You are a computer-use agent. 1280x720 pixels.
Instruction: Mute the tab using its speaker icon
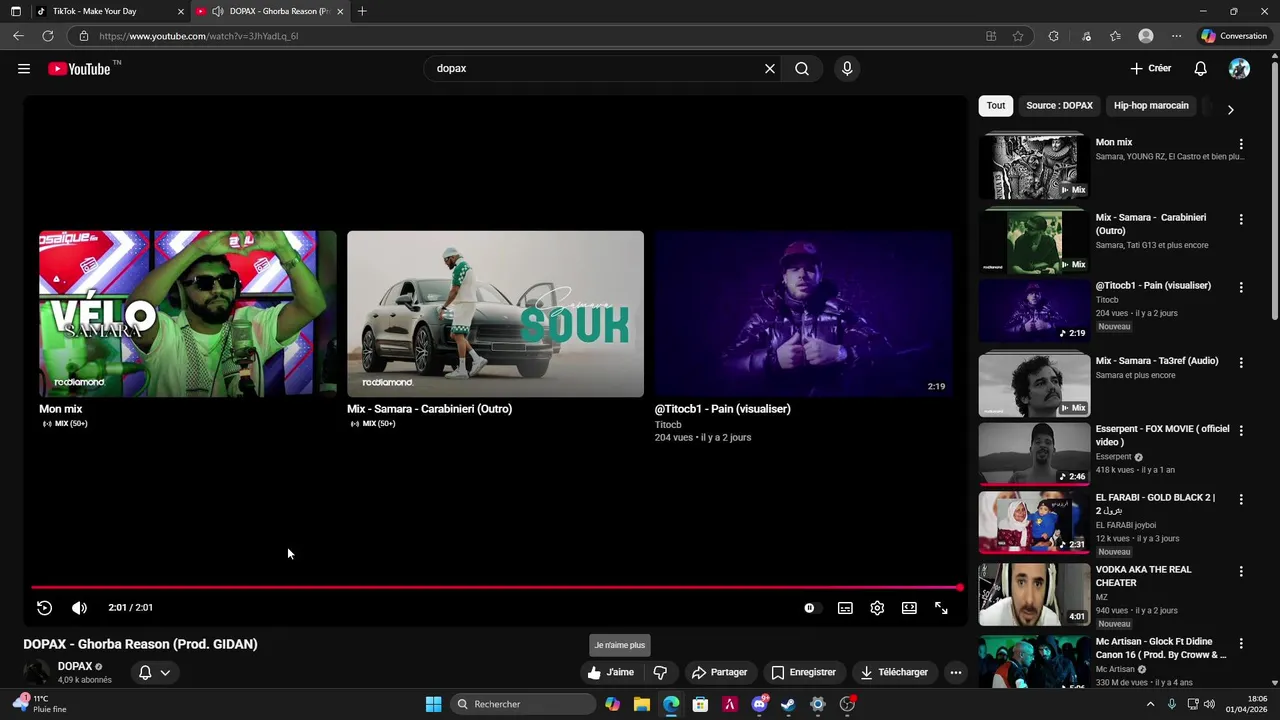pyautogui.click(x=218, y=11)
